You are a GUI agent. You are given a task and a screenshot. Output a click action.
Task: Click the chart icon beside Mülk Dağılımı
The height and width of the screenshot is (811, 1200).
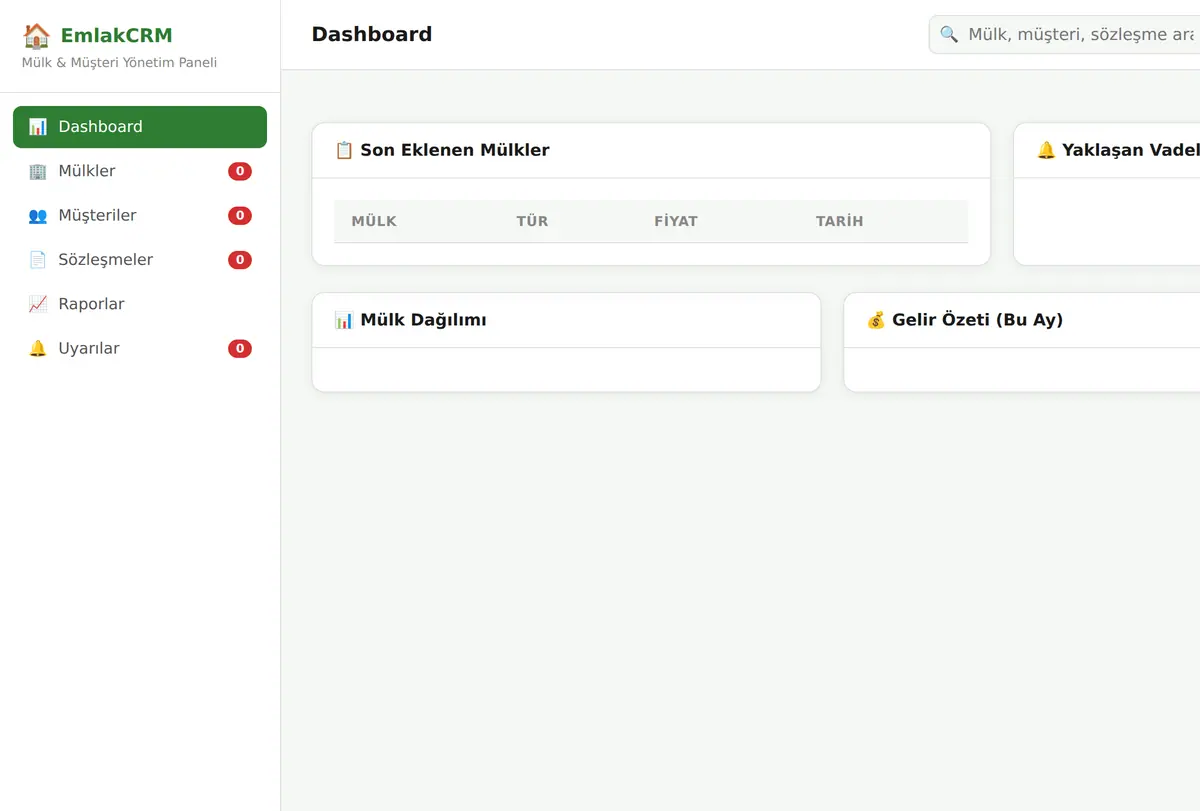pos(344,320)
